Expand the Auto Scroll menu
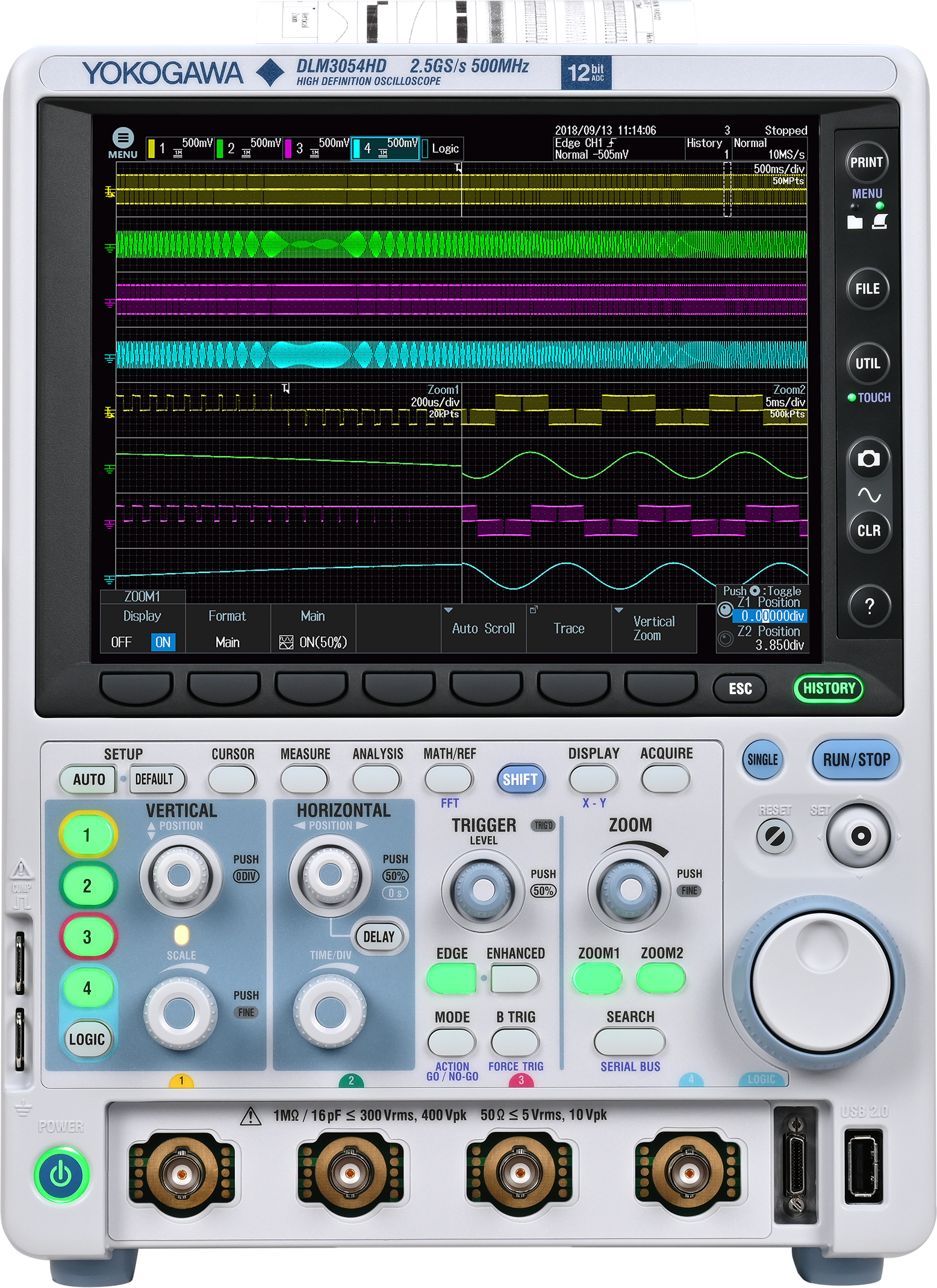This screenshot has height=1288, width=937. click(x=483, y=628)
